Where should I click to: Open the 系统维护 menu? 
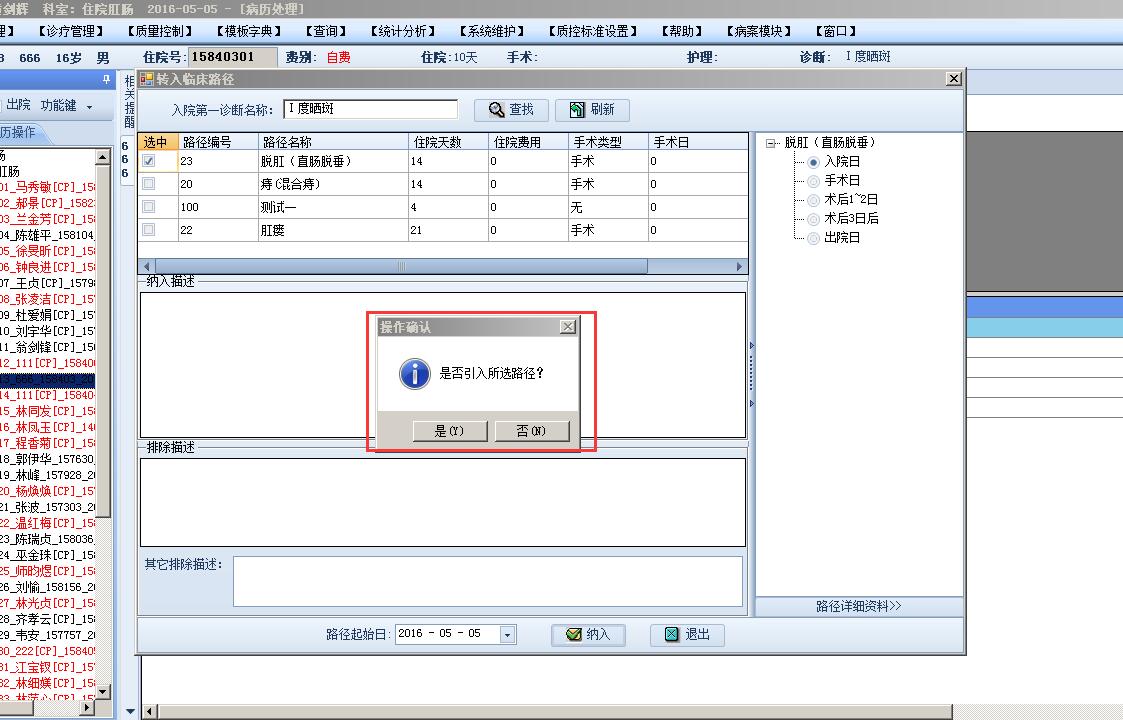tap(492, 32)
